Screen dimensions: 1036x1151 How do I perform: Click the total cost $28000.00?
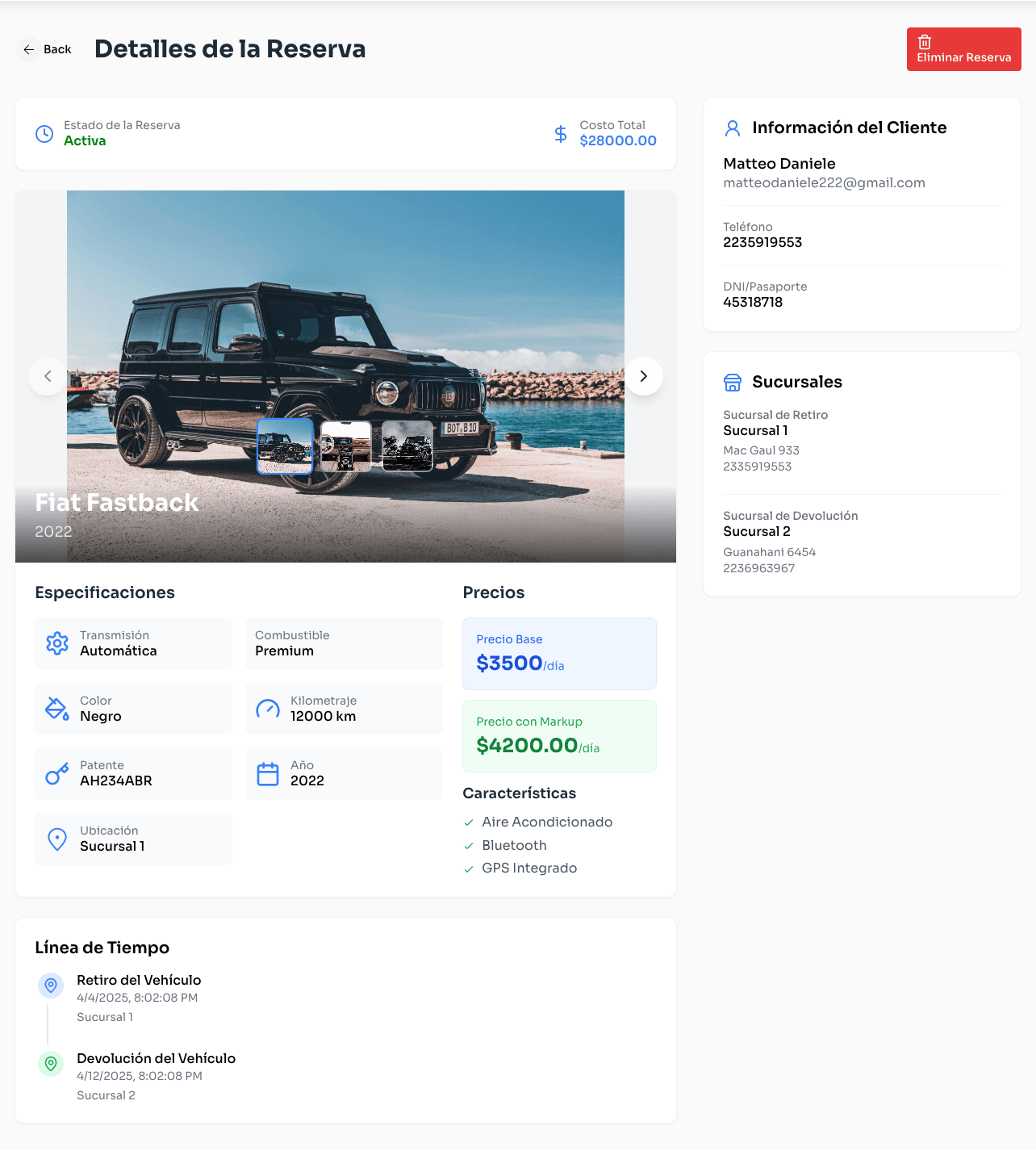[x=618, y=140]
